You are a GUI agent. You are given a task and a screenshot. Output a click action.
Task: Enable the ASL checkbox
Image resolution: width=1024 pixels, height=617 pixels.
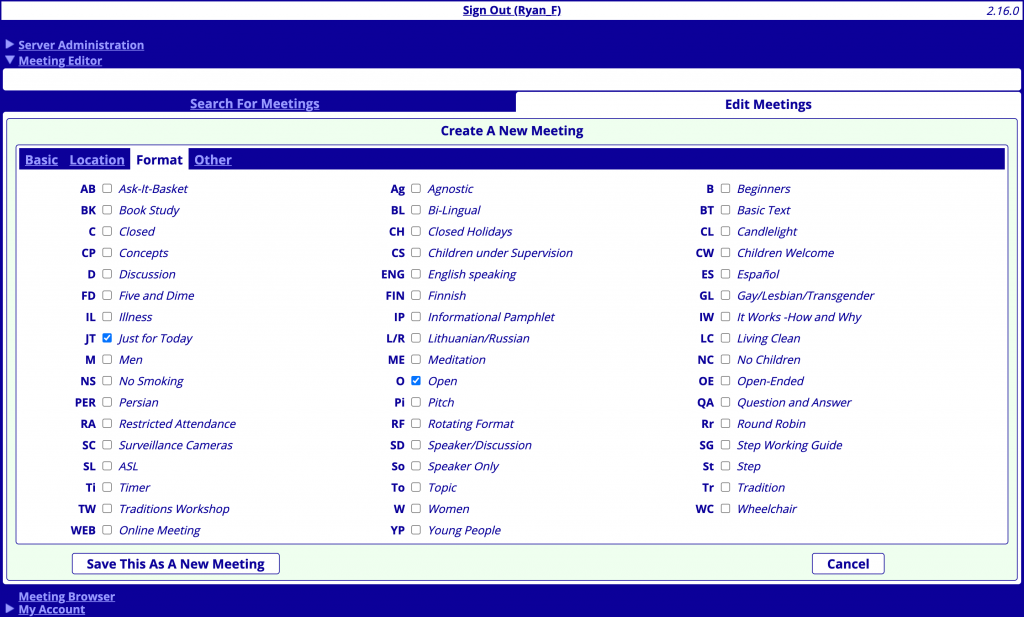click(x=107, y=466)
